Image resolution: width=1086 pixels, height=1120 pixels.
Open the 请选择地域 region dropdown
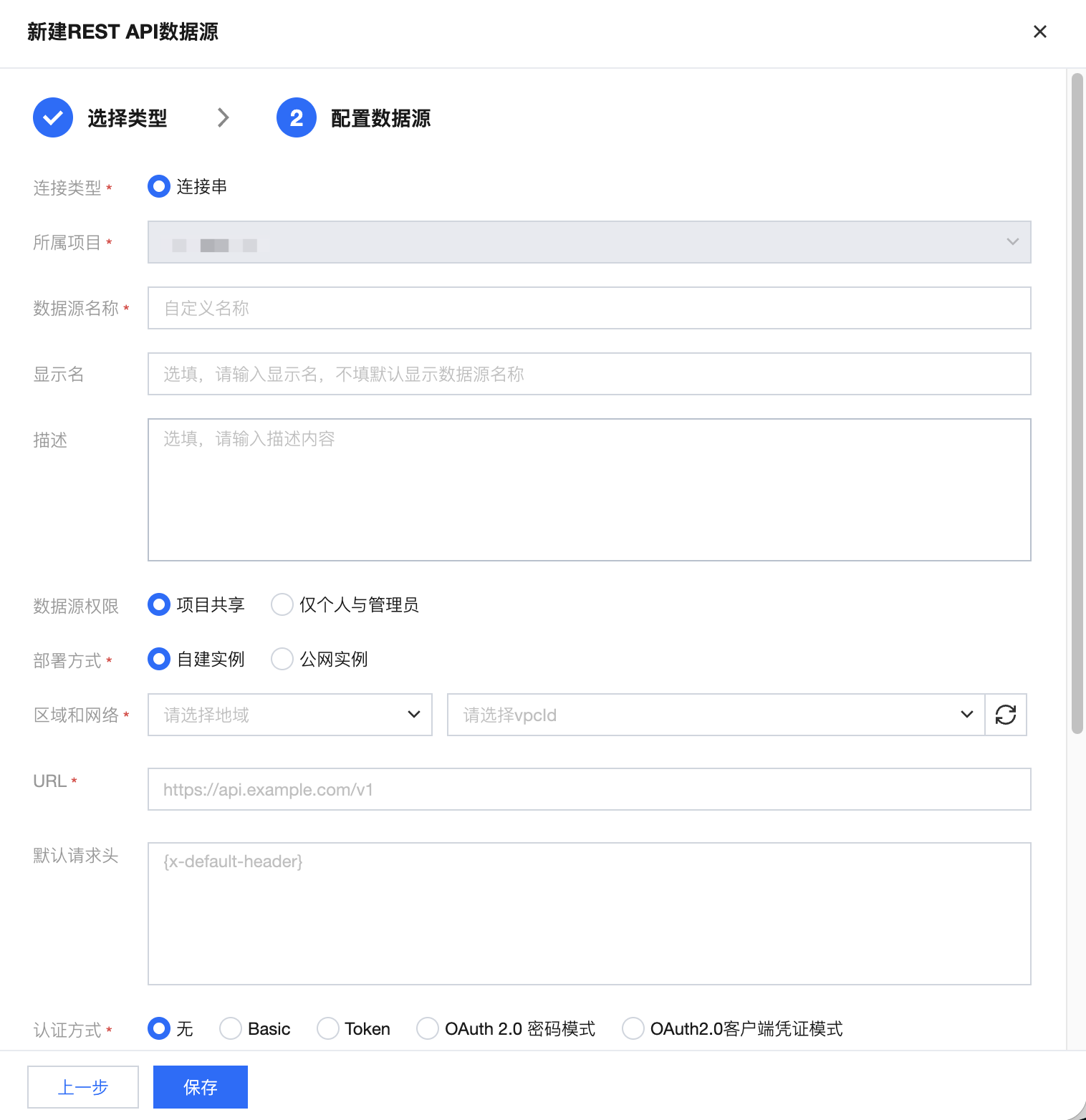pyautogui.click(x=290, y=715)
